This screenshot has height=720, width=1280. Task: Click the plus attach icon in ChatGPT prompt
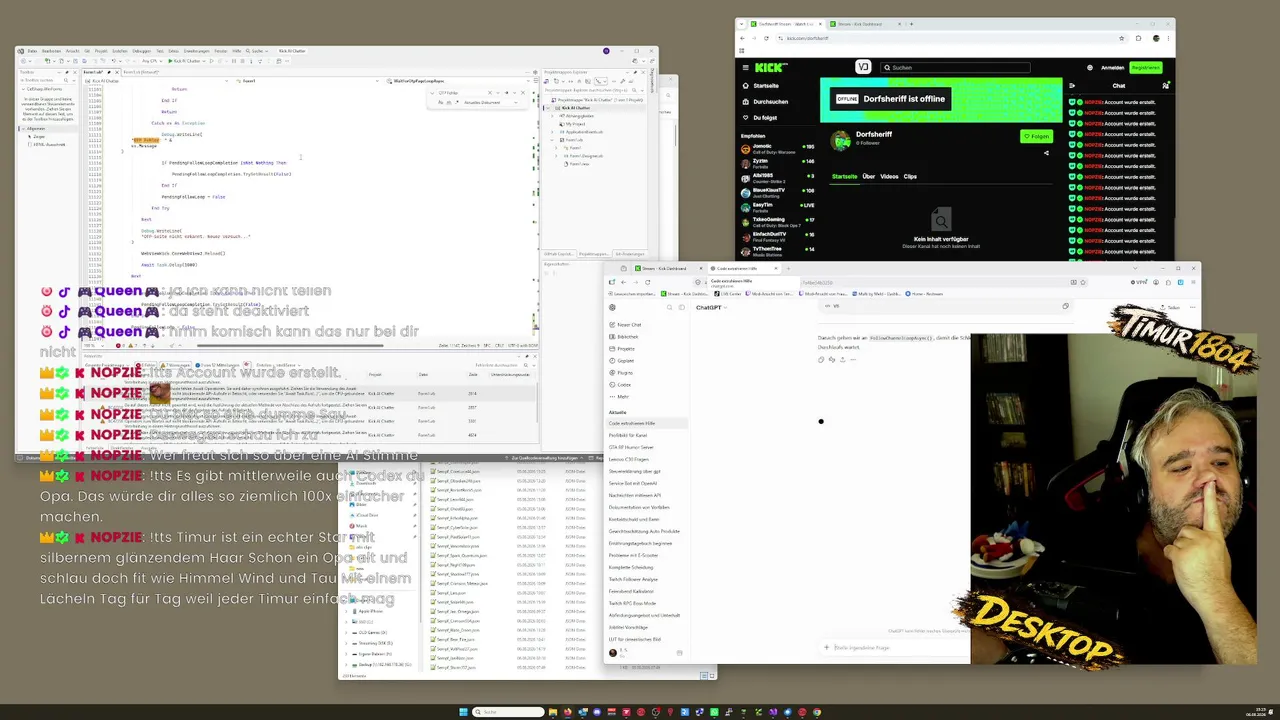click(827, 647)
